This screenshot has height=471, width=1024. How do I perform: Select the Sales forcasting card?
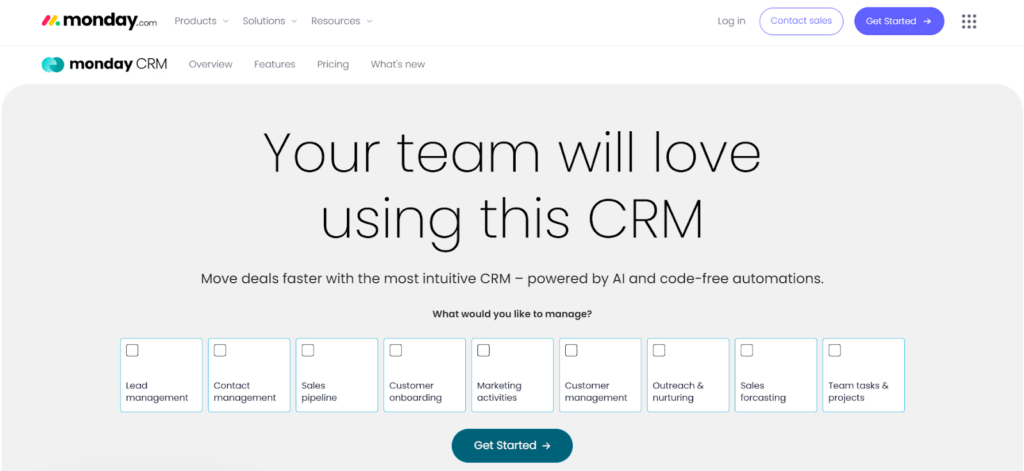(776, 375)
